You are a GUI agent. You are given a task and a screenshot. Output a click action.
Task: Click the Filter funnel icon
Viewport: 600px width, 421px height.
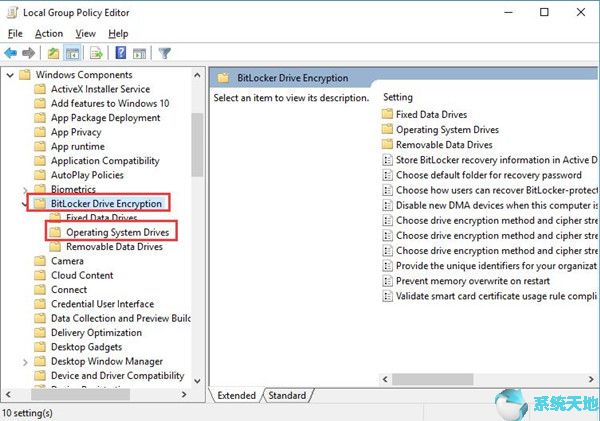(165, 53)
